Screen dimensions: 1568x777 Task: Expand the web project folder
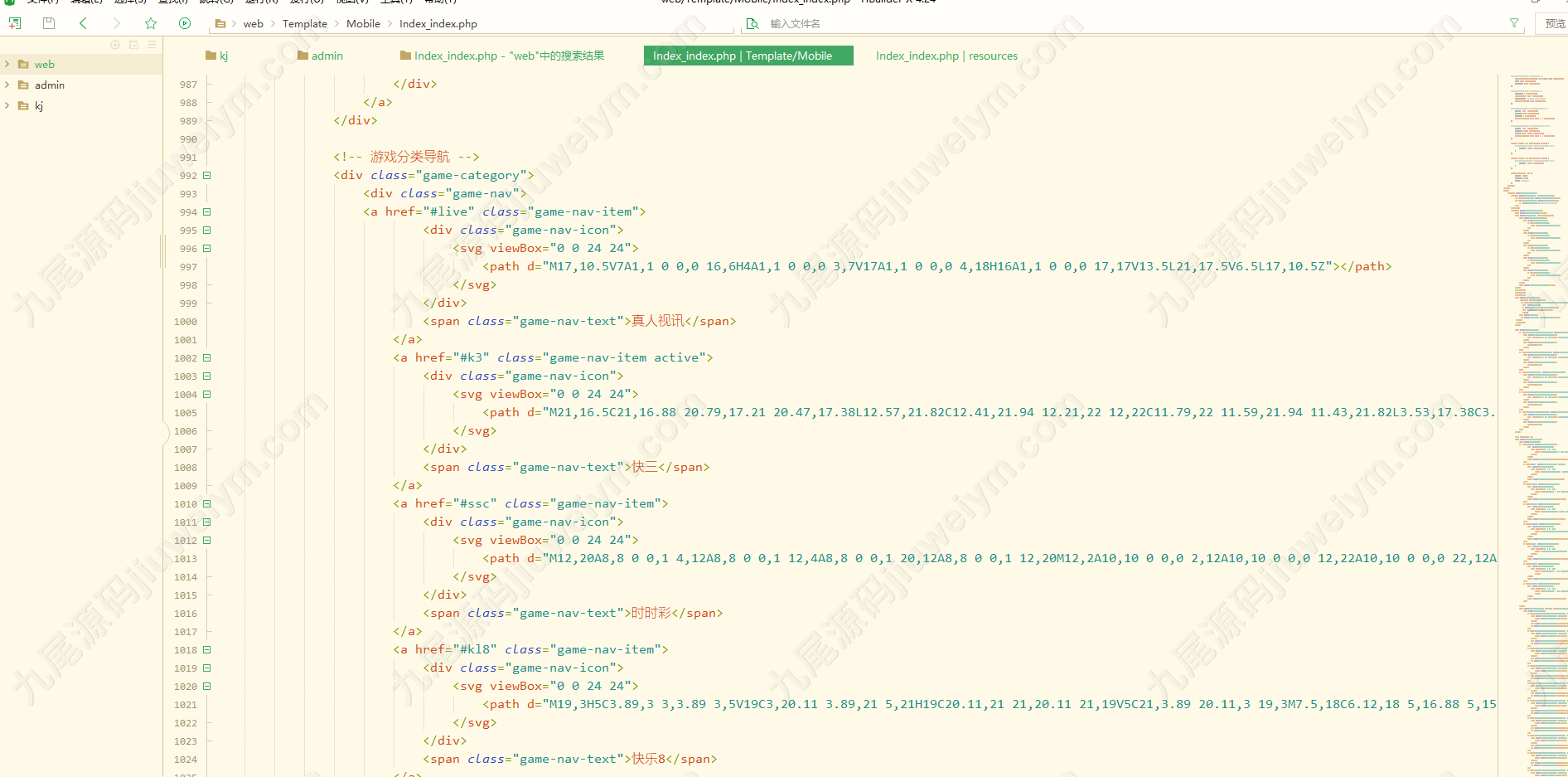click(7, 64)
